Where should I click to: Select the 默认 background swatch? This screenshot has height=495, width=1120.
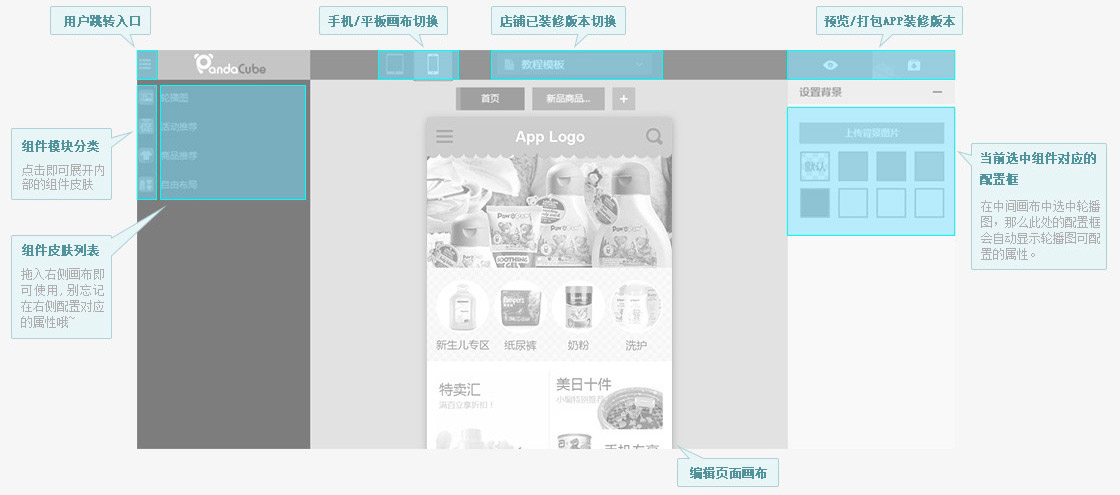point(814,166)
